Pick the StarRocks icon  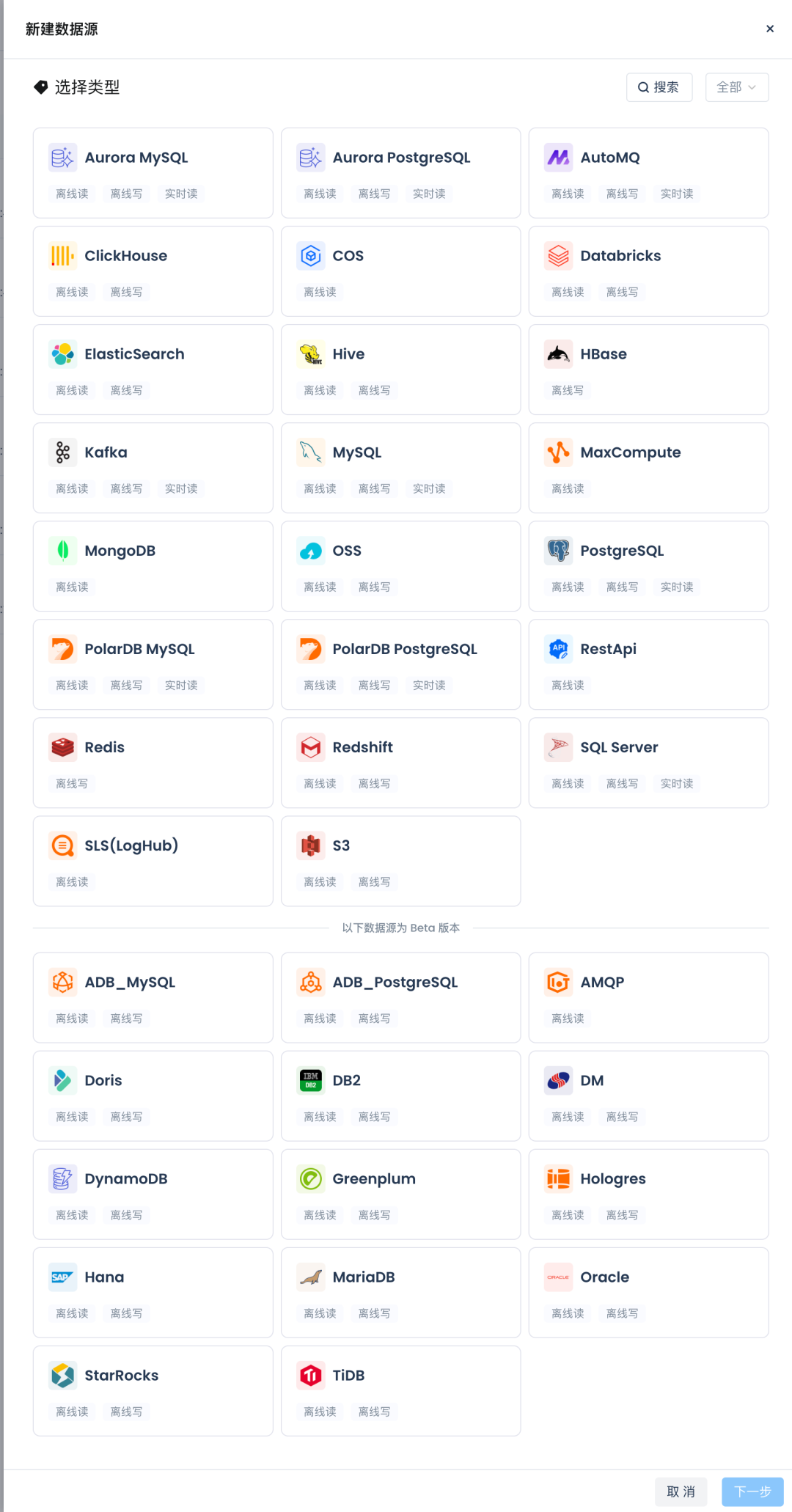pos(63,1376)
